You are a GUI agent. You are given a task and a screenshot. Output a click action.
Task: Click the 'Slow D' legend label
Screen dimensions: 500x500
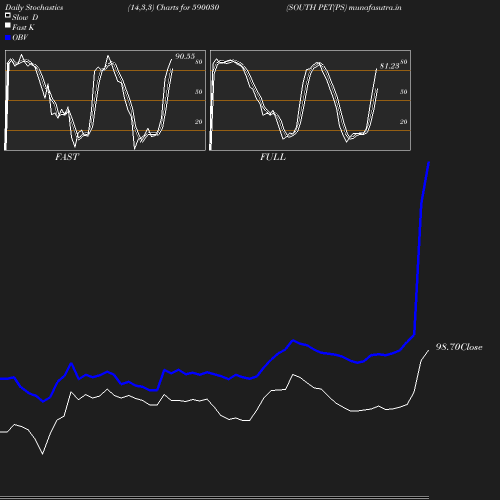coord(25,17)
